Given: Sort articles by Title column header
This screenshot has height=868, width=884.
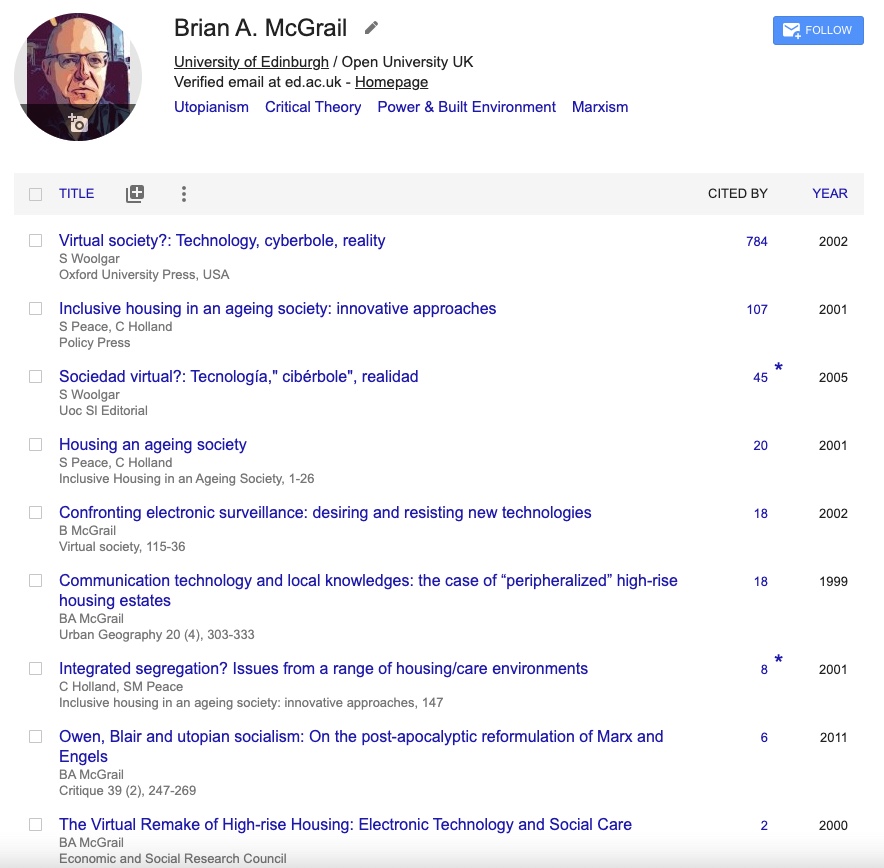Looking at the screenshot, I should [x=76, y=194].
